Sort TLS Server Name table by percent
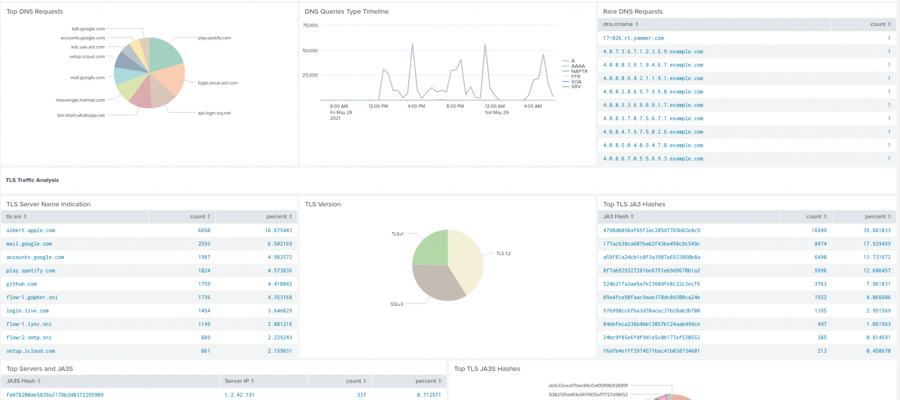 (x=279, y=216)
